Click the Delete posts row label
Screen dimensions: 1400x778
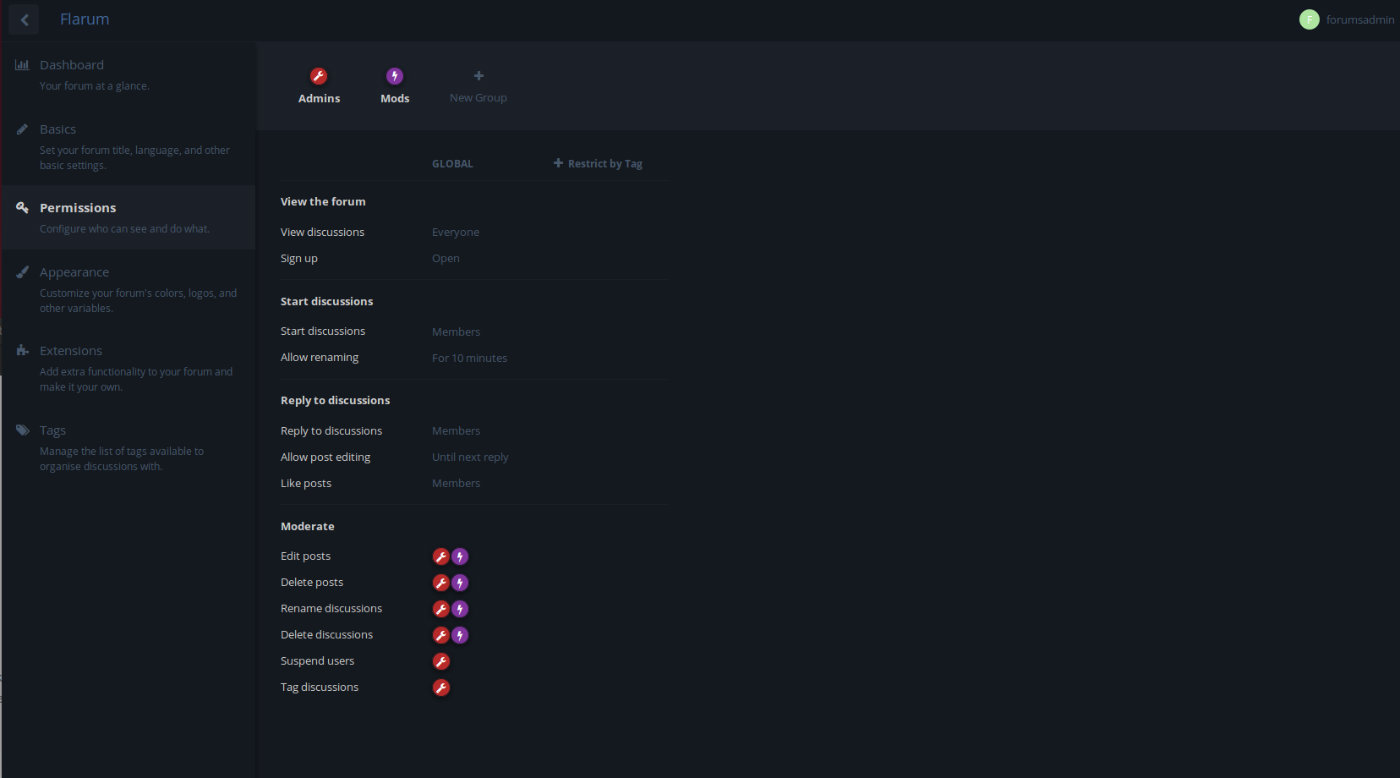pyautogui.click(x=312, y=582)
